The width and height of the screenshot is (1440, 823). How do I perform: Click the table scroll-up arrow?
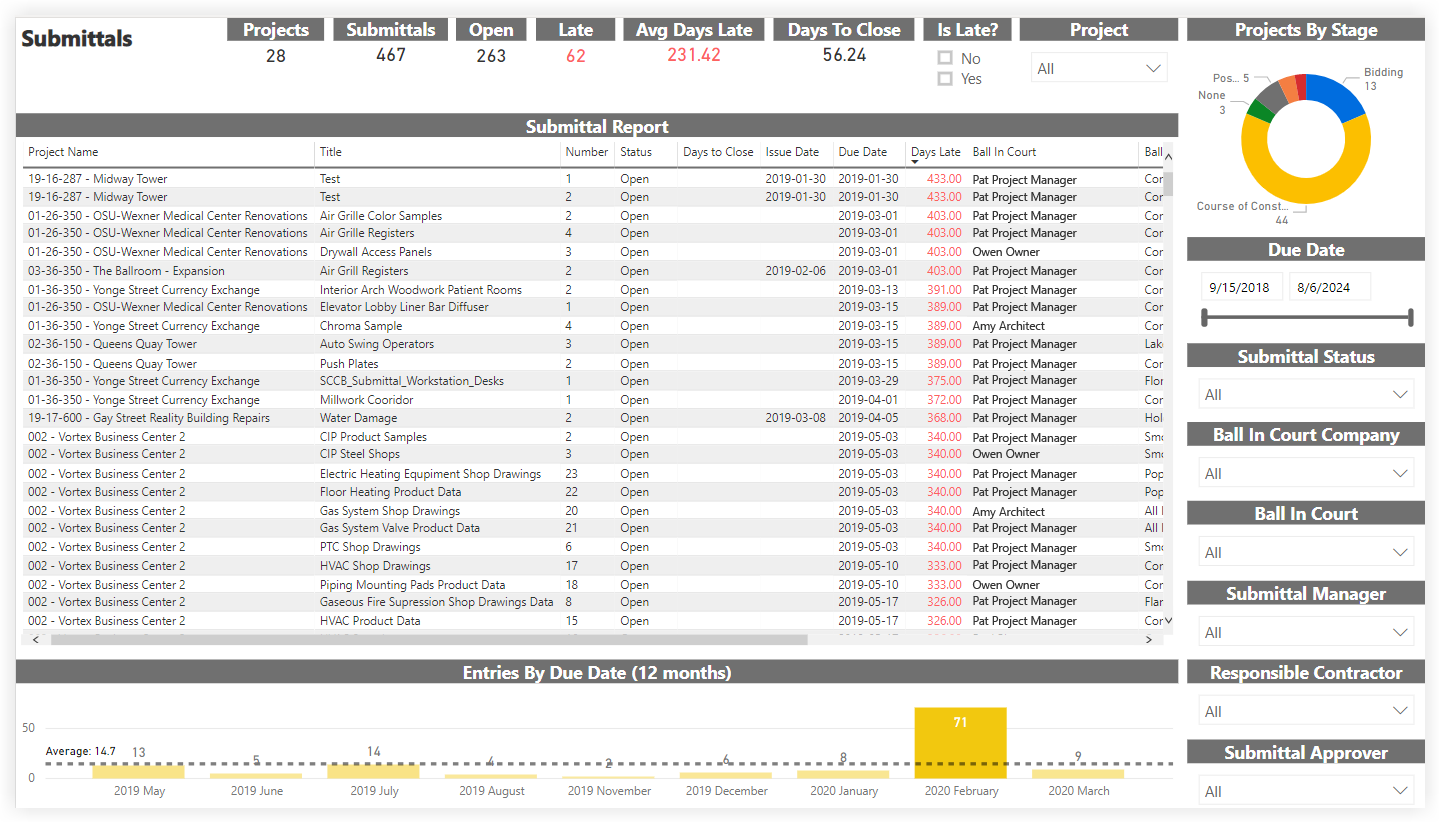(1168, 156)
